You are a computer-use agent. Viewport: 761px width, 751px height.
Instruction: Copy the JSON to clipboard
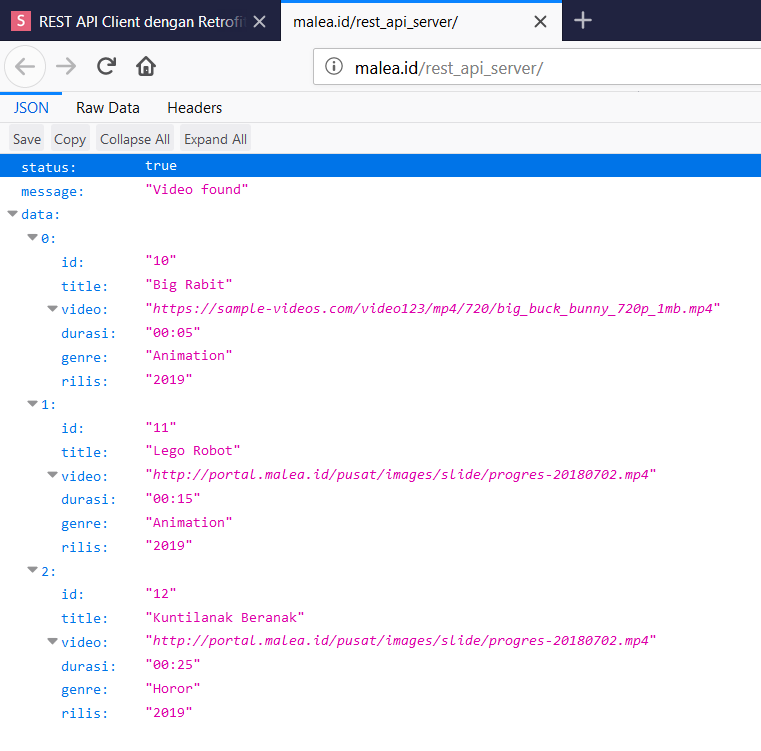coord(70,139)
